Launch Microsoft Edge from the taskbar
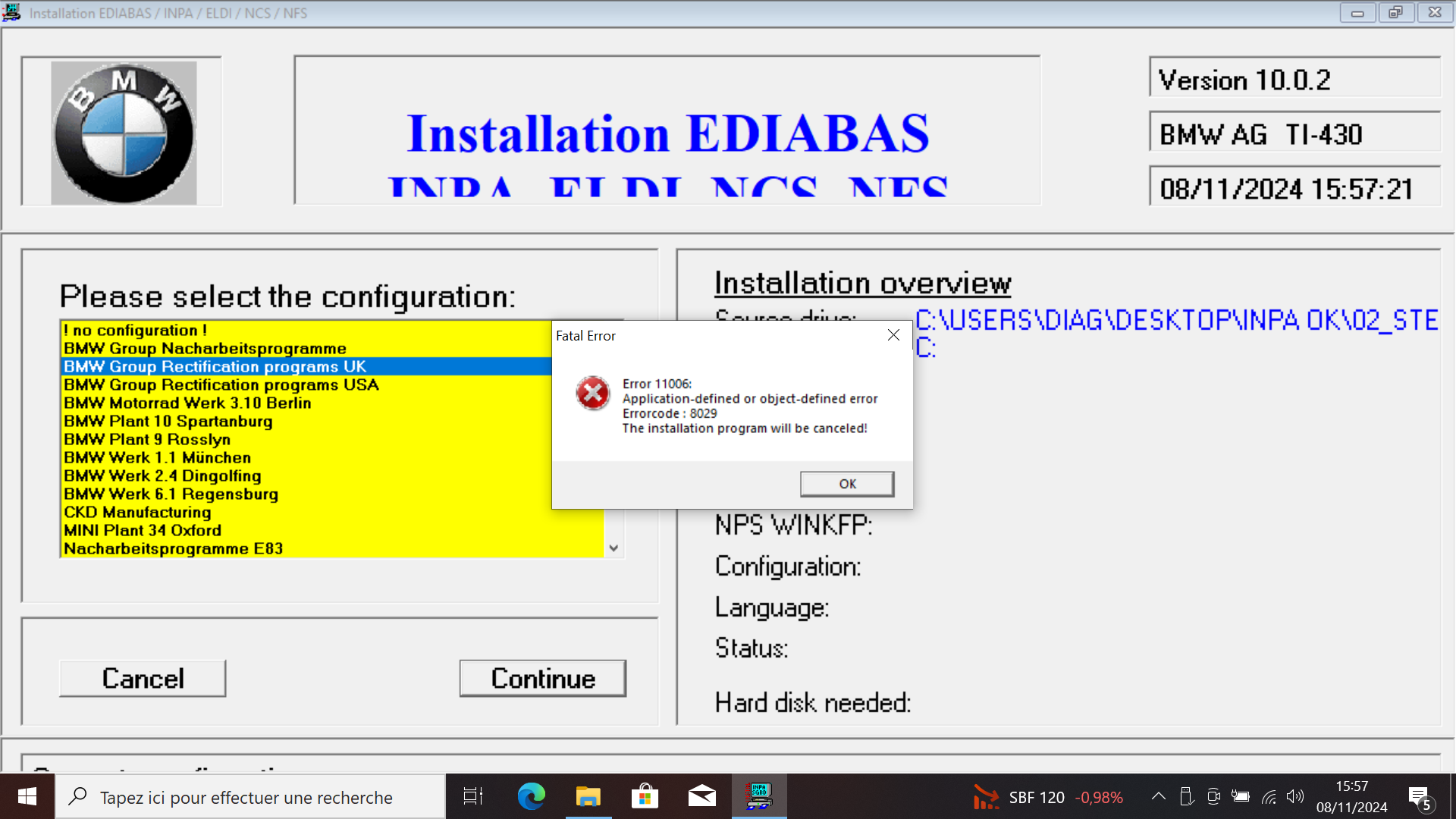This screenshot has width=1456, height=819. [531, 796]
